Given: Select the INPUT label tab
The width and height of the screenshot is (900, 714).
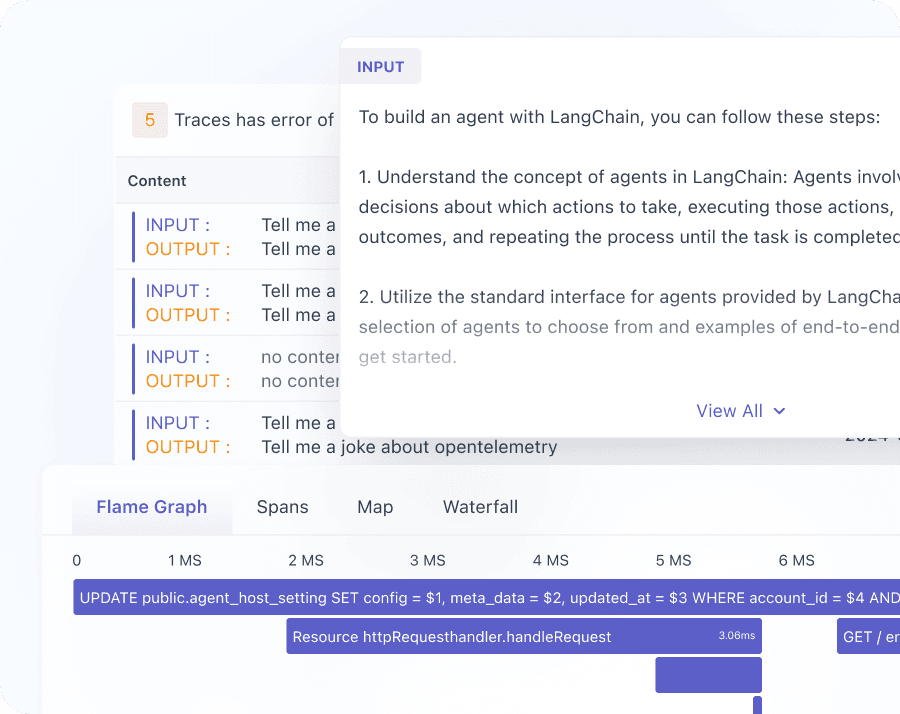Looking at the screenshot, I should pyautogui.click(x=381, y=67).
